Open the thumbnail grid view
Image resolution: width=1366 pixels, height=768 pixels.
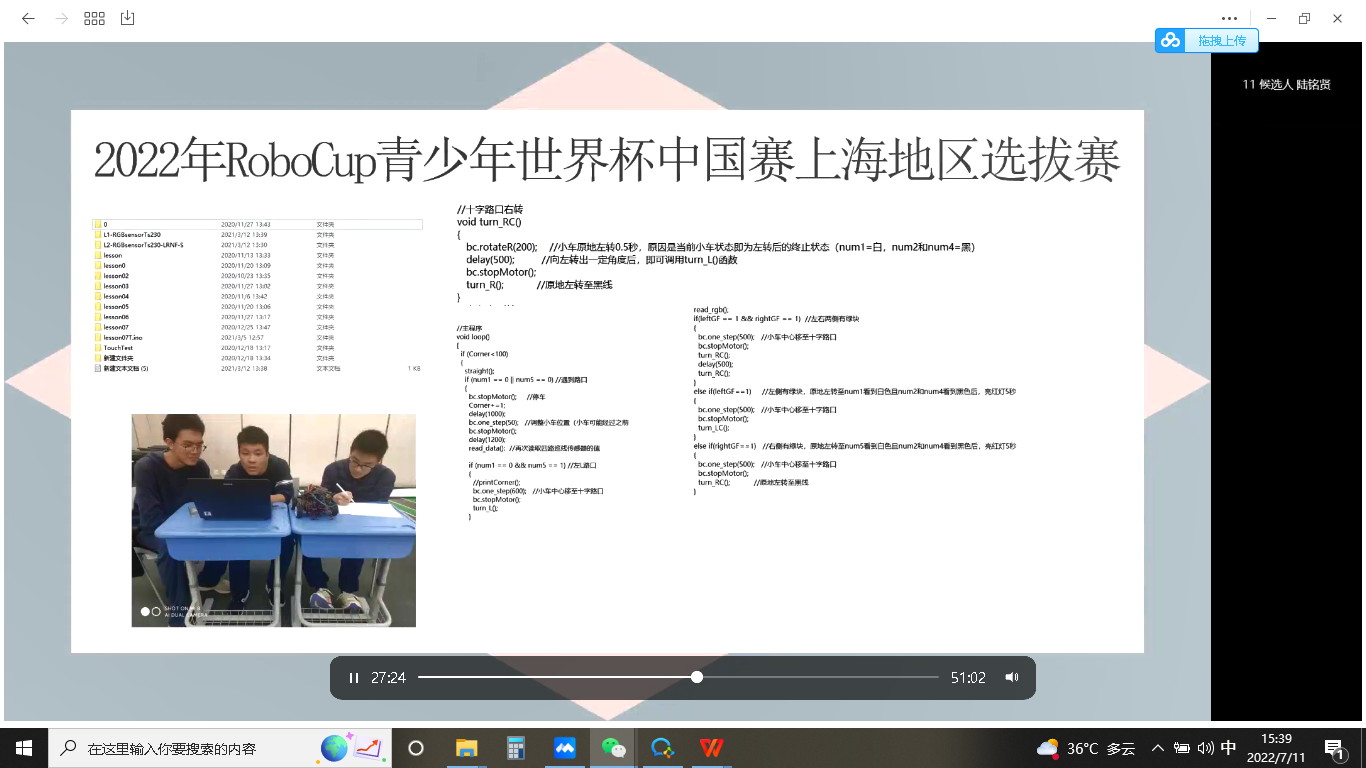click(94, 18)
